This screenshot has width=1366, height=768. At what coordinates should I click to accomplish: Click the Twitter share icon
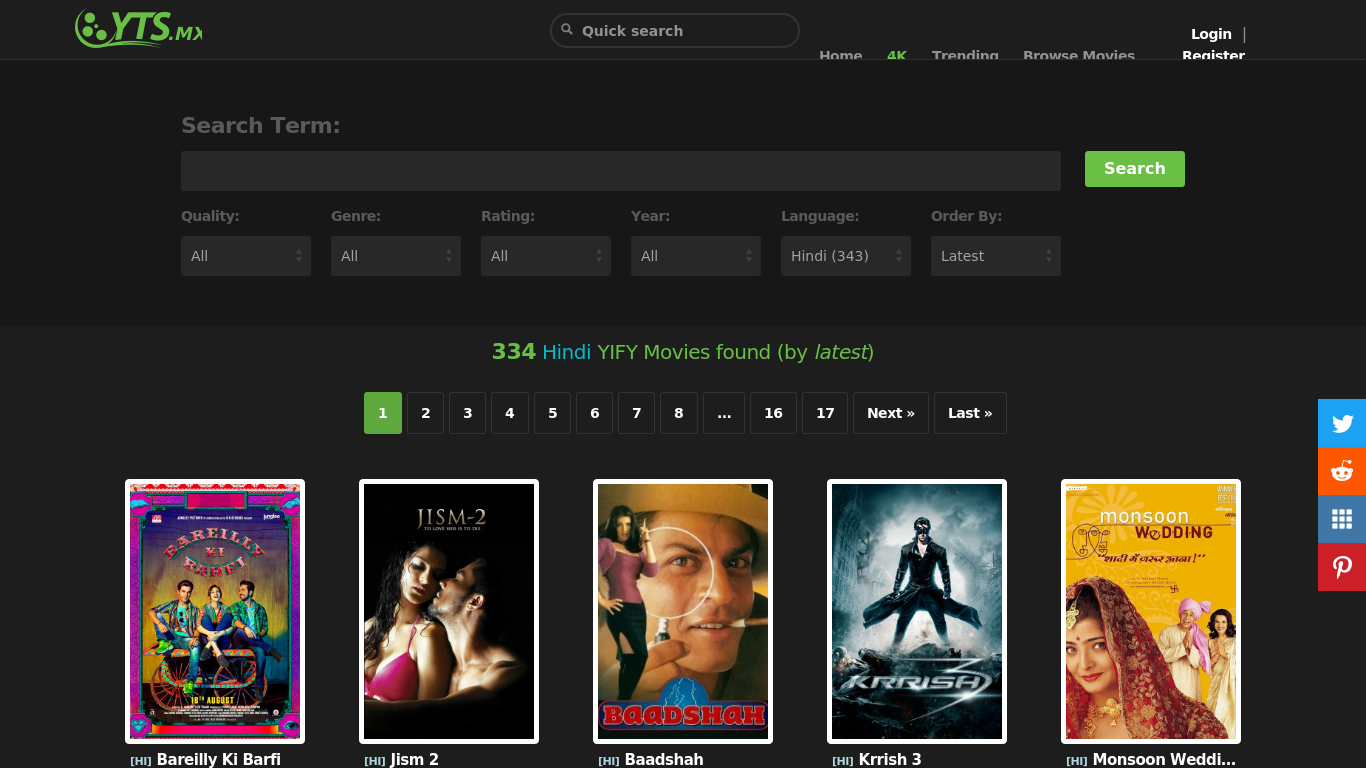point(1342,423)
